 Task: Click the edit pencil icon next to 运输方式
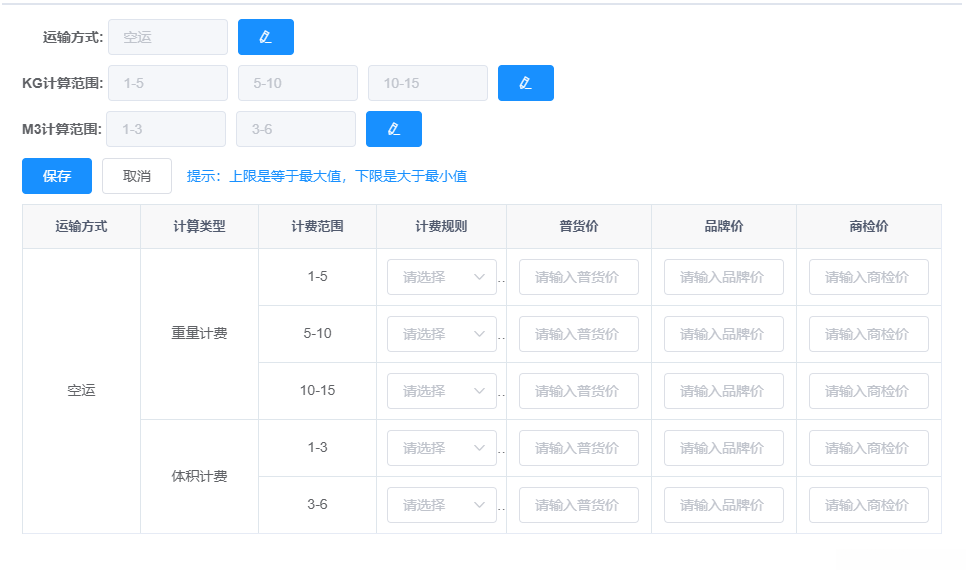267,37
